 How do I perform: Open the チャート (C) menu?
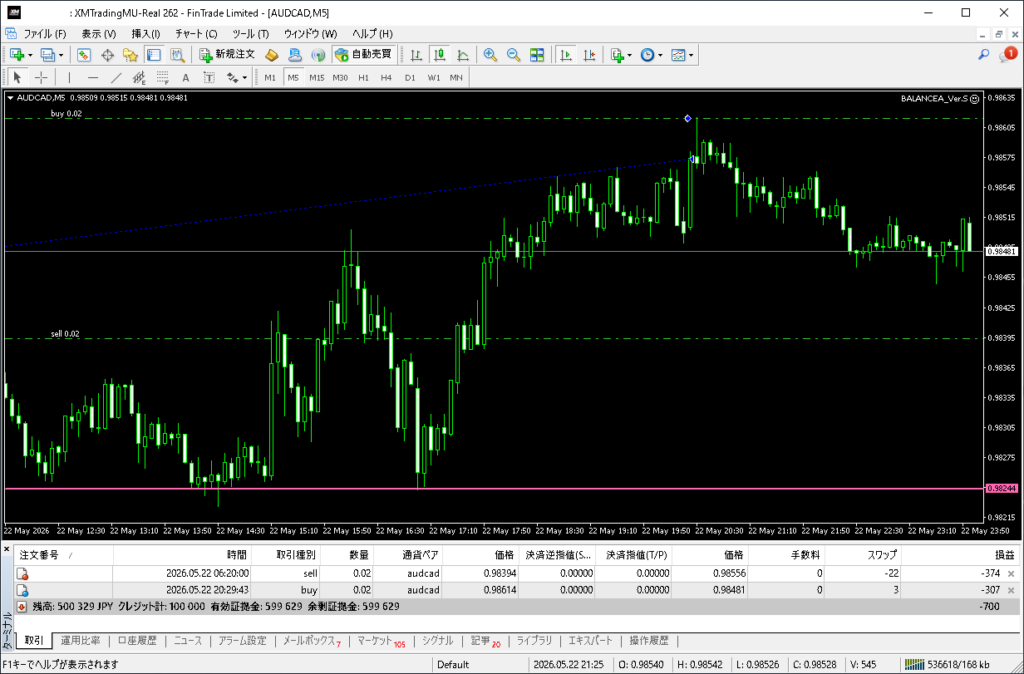click(196, 34)
